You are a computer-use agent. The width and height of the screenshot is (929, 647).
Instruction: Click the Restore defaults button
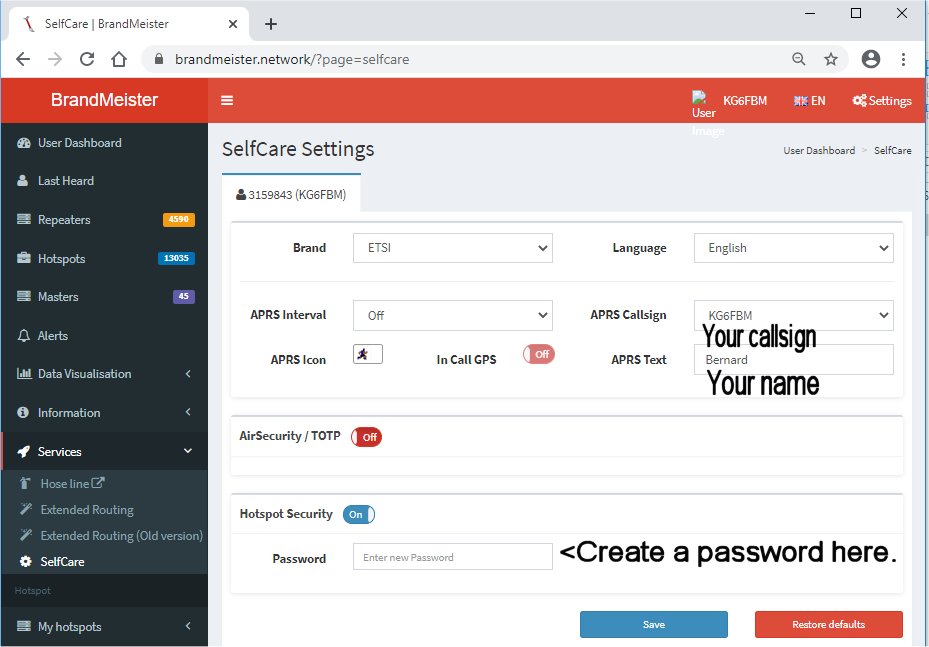tap(828, 624)
